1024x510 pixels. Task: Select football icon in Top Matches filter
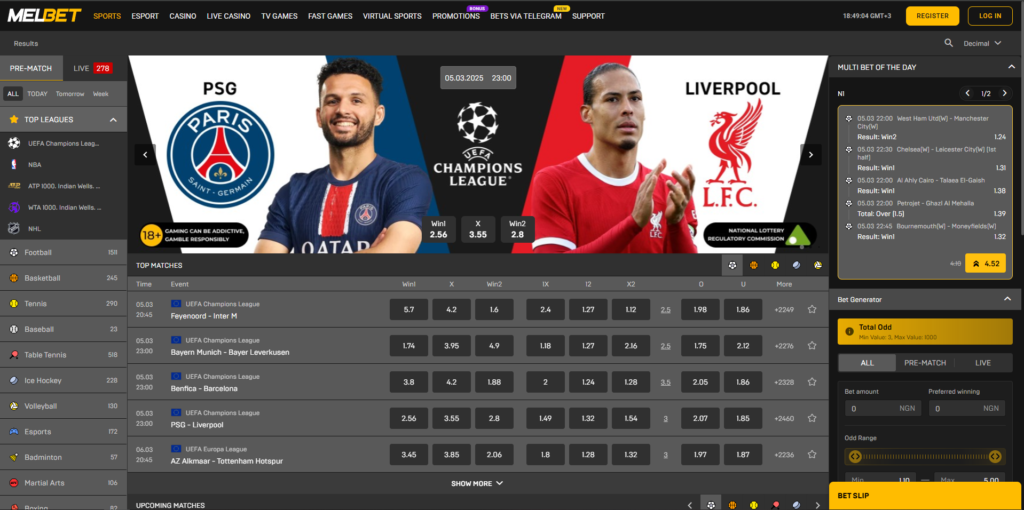coord(732,265)
